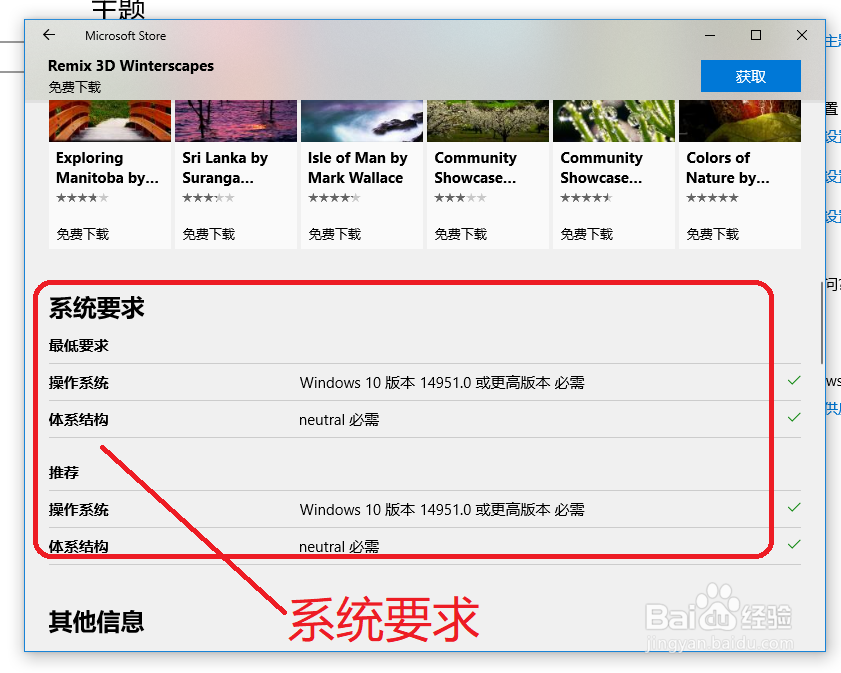Click the vertical scrollbar of the Store page

(x=822, y=323)
